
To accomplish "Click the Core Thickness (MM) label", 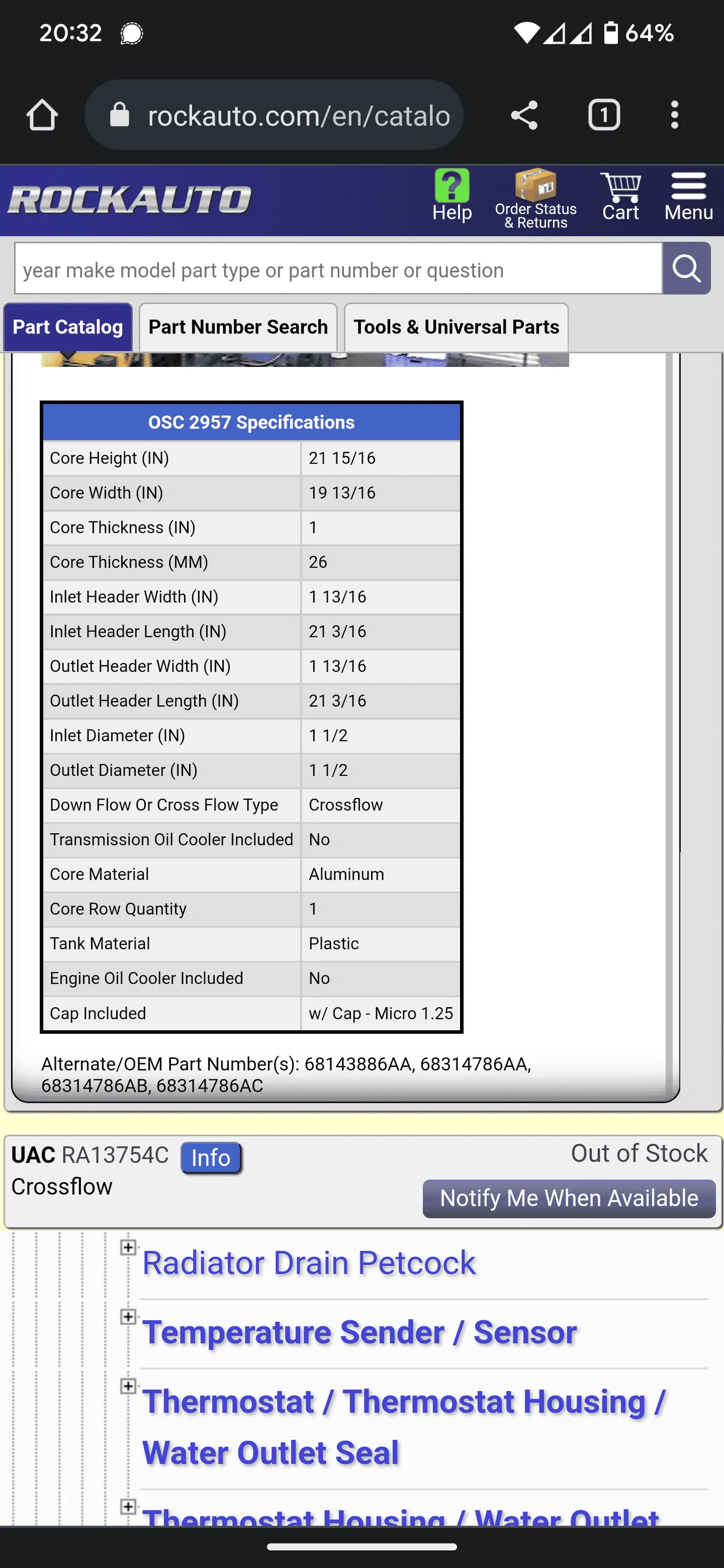I will pos(129,562).
